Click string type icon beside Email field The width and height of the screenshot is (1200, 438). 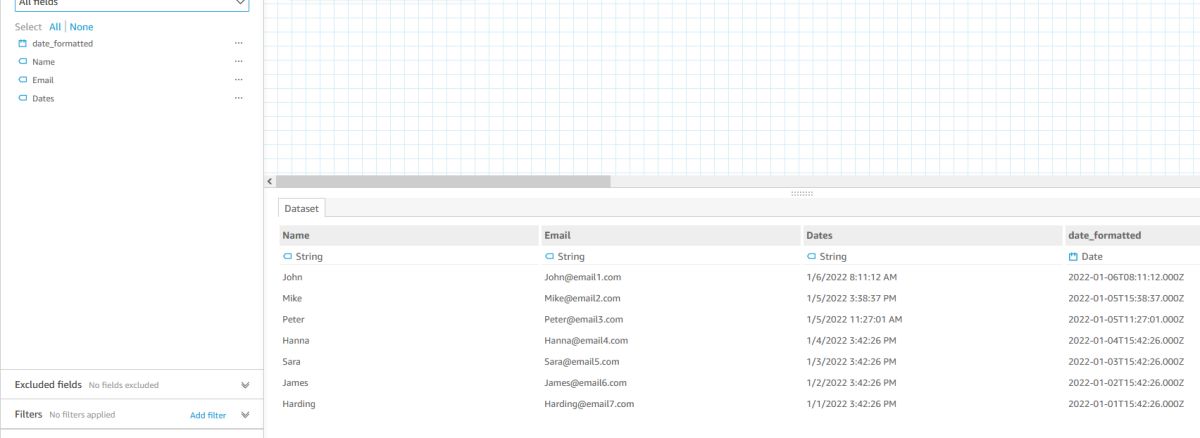(23, 80)
